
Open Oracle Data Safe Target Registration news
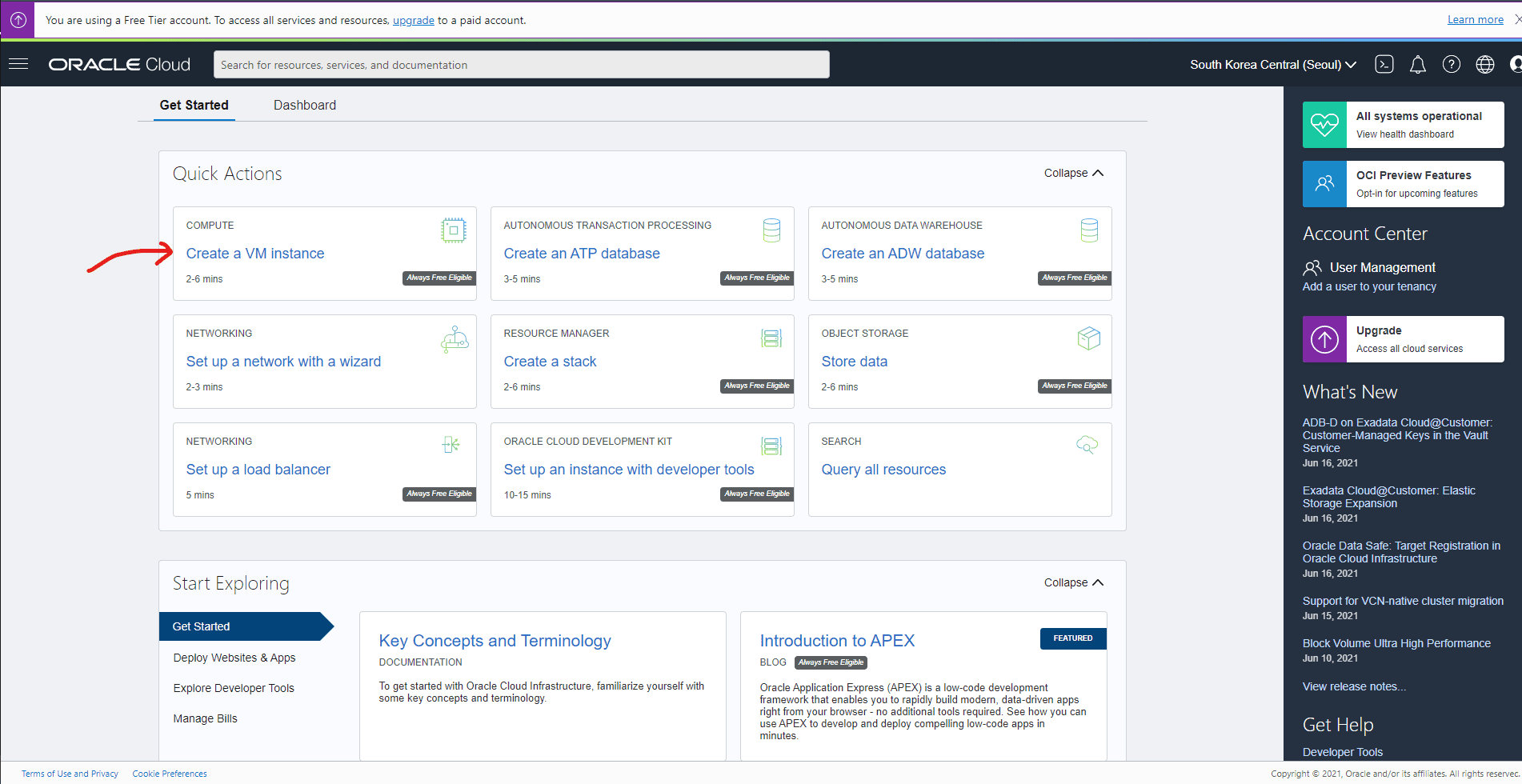click(x=1401, y=552)
